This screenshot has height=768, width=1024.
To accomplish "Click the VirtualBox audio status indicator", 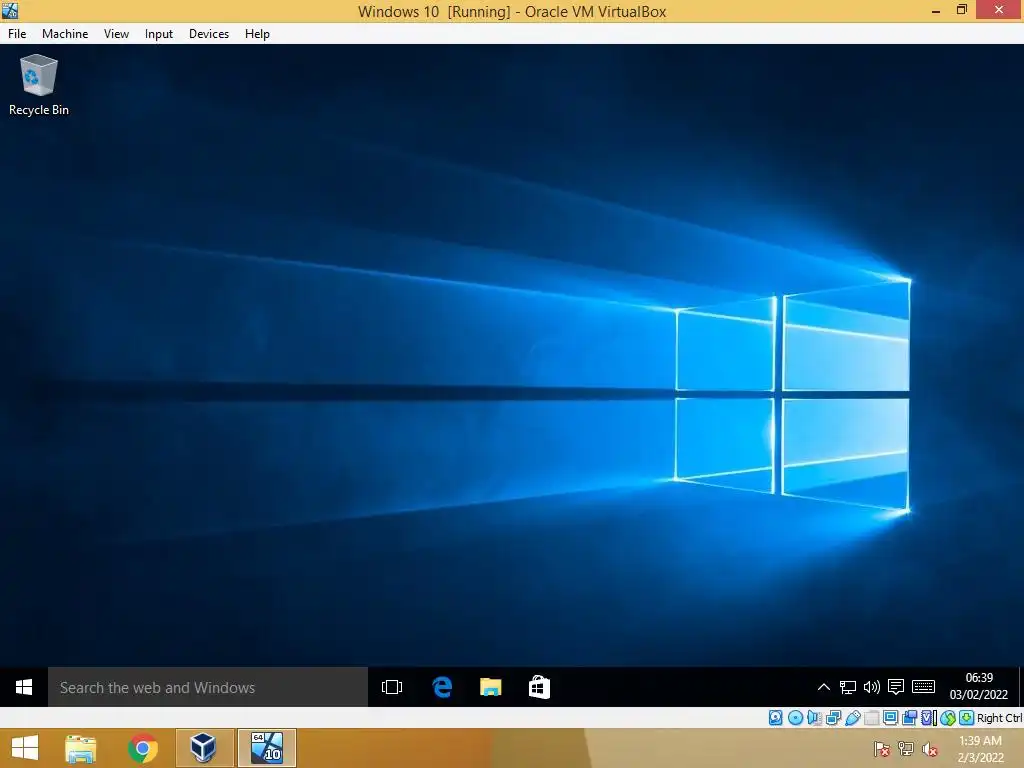I will (x=814, y=718).
